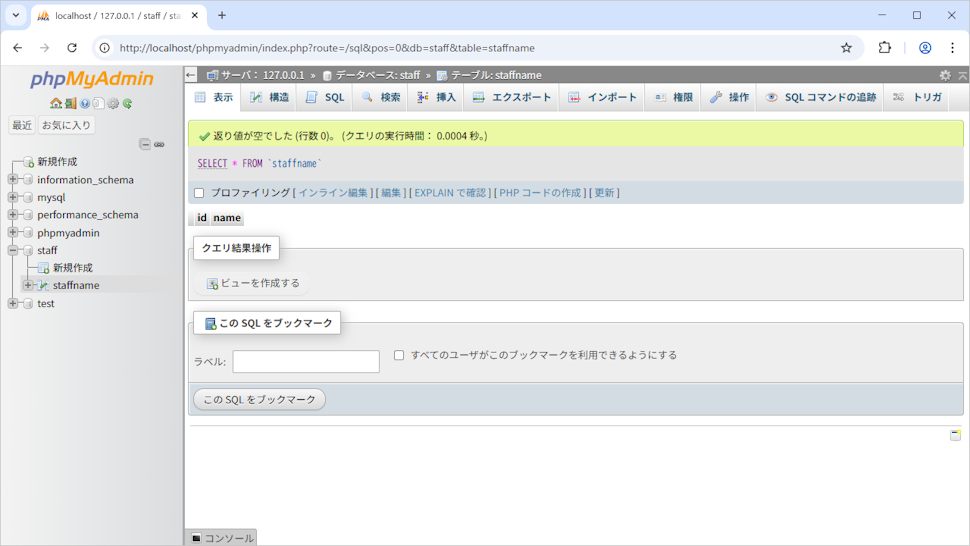Click the page settings gear in breadcrumb bar
Screen dimensions: 970x546
[945, 75]
